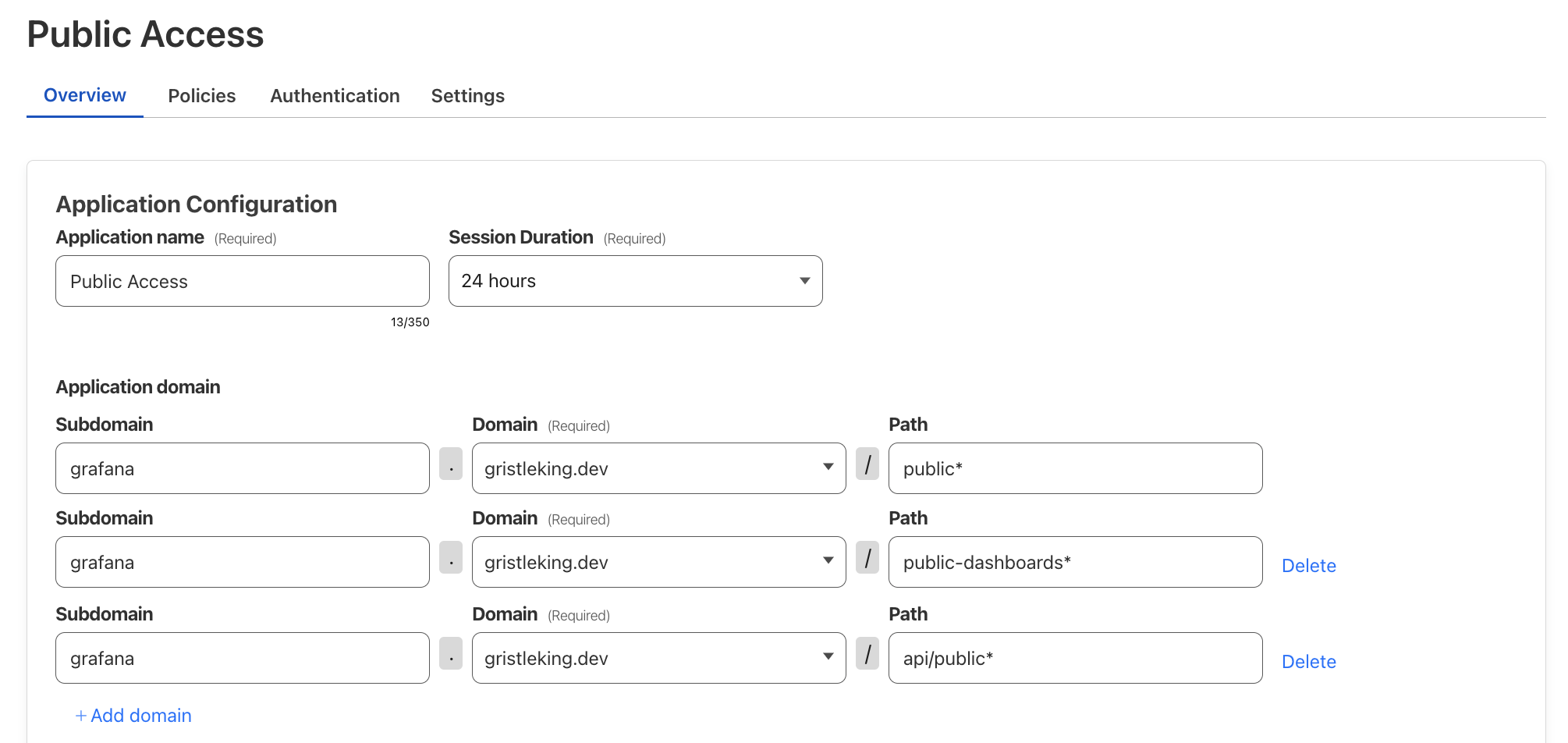The height and width of the screenshot is (743, 1568).
Task: Delete the api/public* domain entry
Action: tap(1308, 661)
